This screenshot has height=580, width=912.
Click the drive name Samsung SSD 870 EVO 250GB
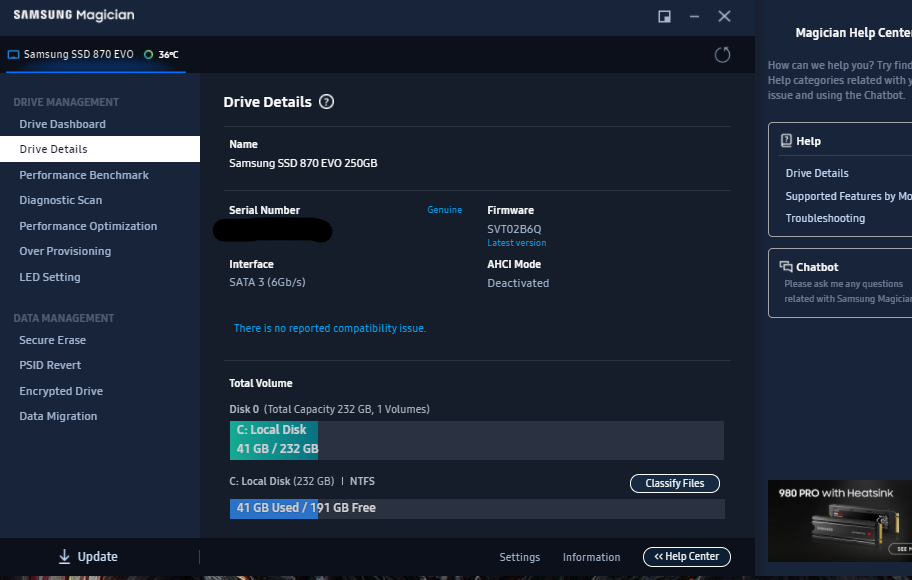tap(303, 163)
